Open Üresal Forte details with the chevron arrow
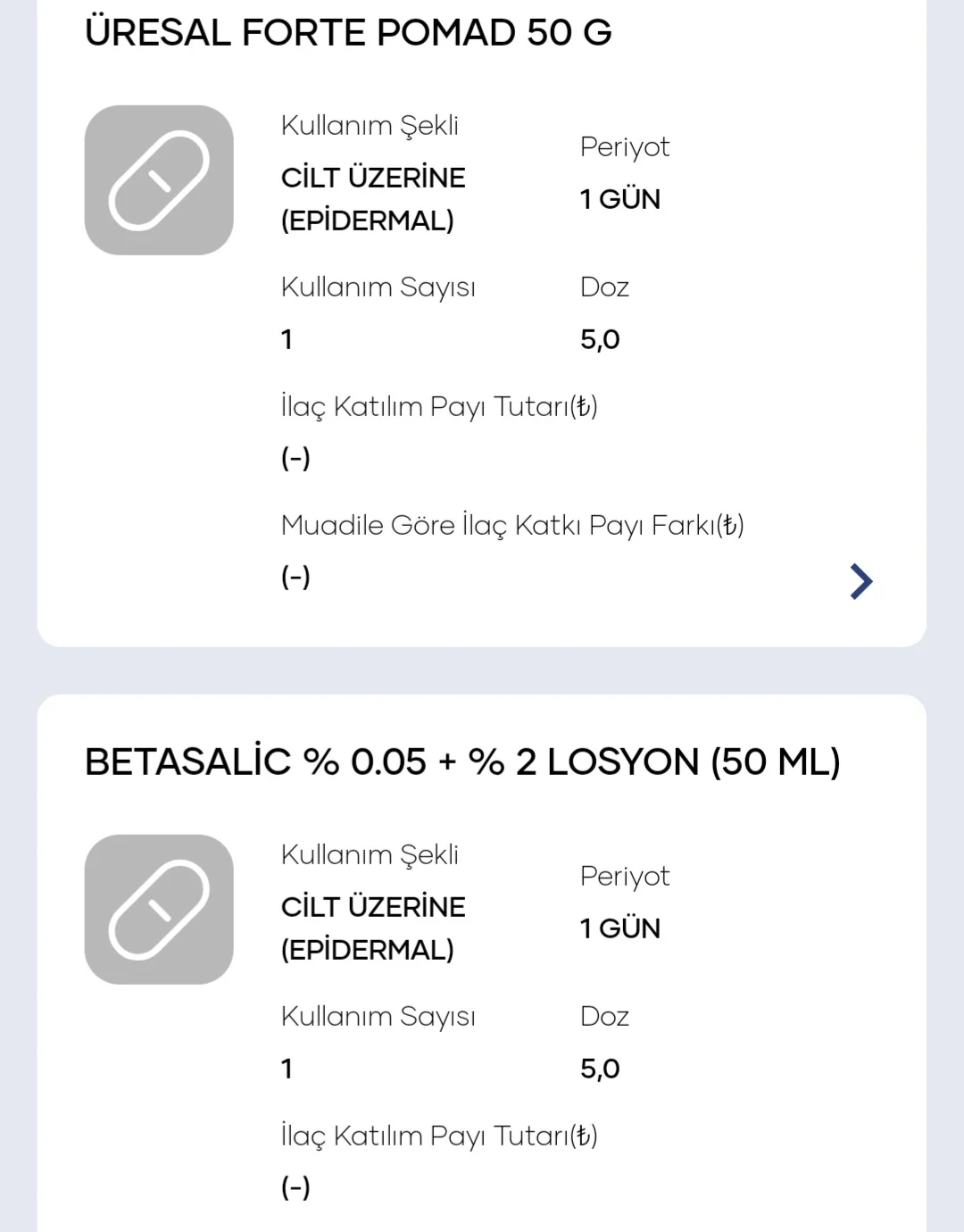The image size is (964, 1232). 860,581
